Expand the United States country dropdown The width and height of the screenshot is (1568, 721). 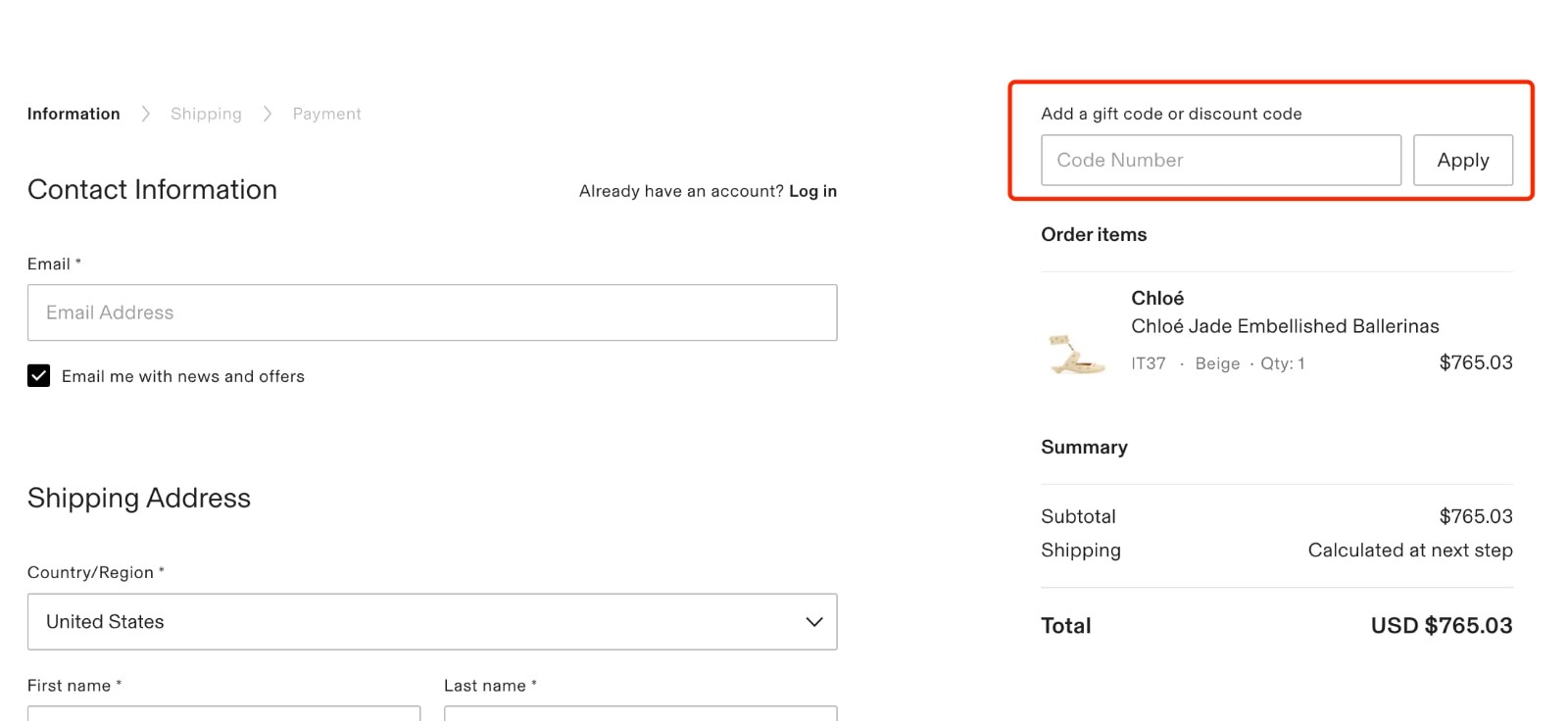[x=431, y=621]
